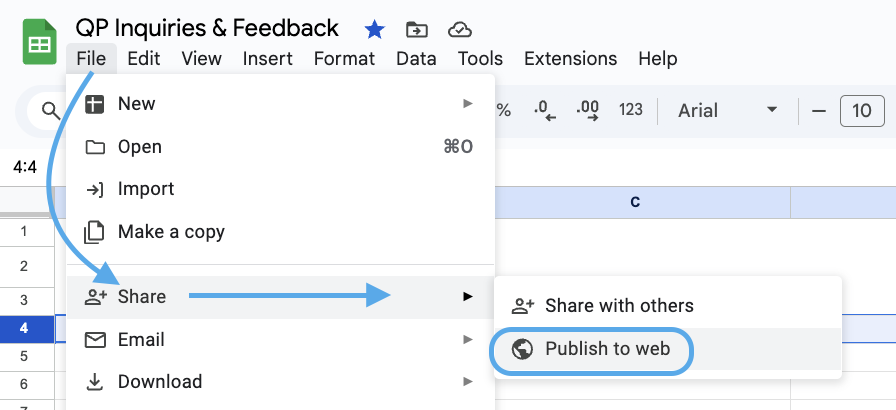This screenshot has height=410, width=896.
Task: Open the Insert menu
Action: point(267,59)
